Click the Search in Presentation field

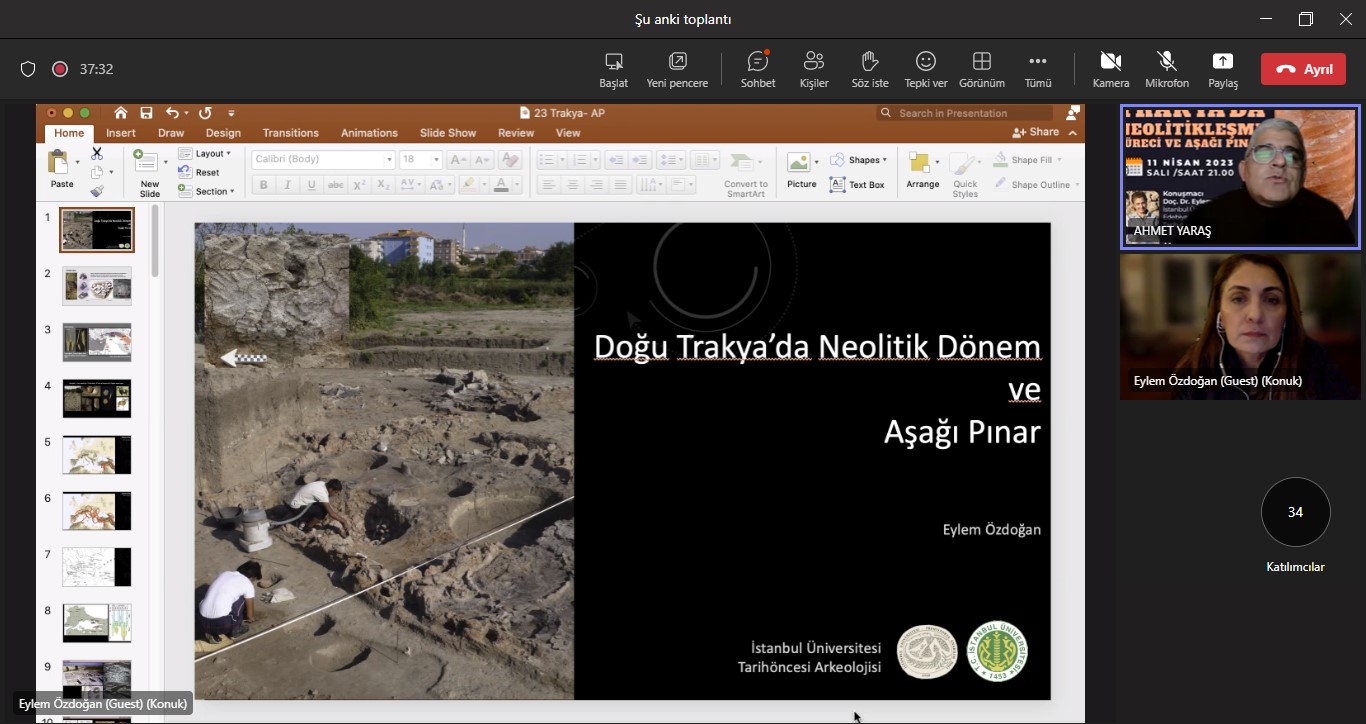click(x=965, y=113)
